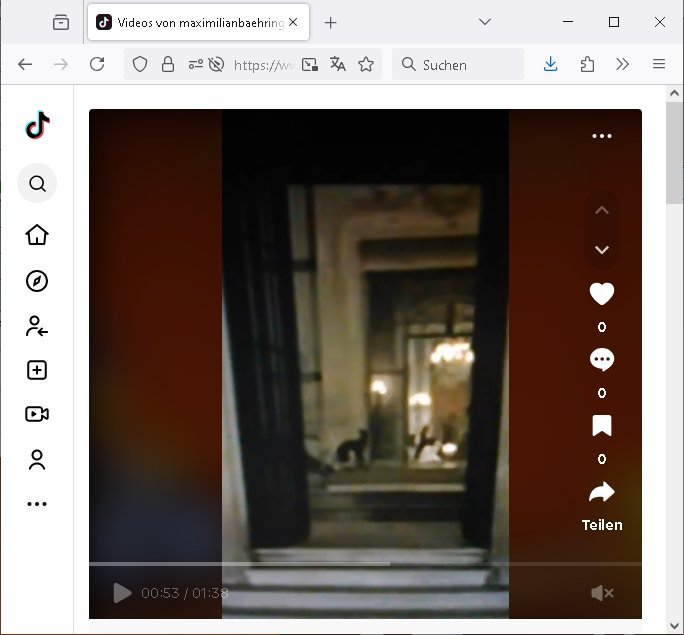684x635 pixels.
Task: Open a new tab with plus
Action: 331,23
